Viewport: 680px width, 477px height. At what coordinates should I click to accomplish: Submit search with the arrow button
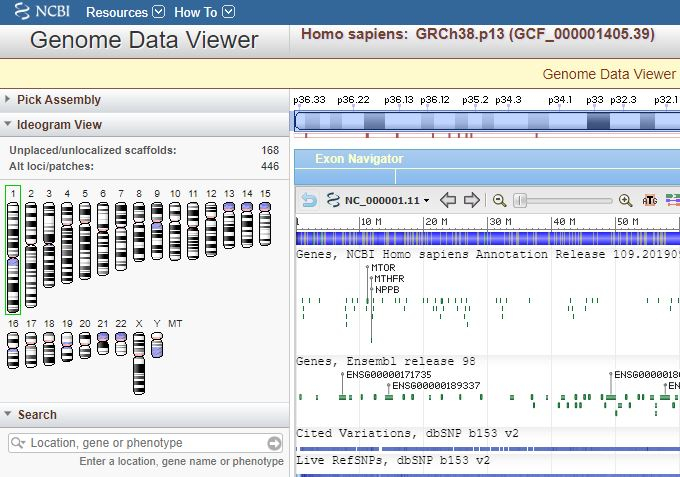[274, 443]
